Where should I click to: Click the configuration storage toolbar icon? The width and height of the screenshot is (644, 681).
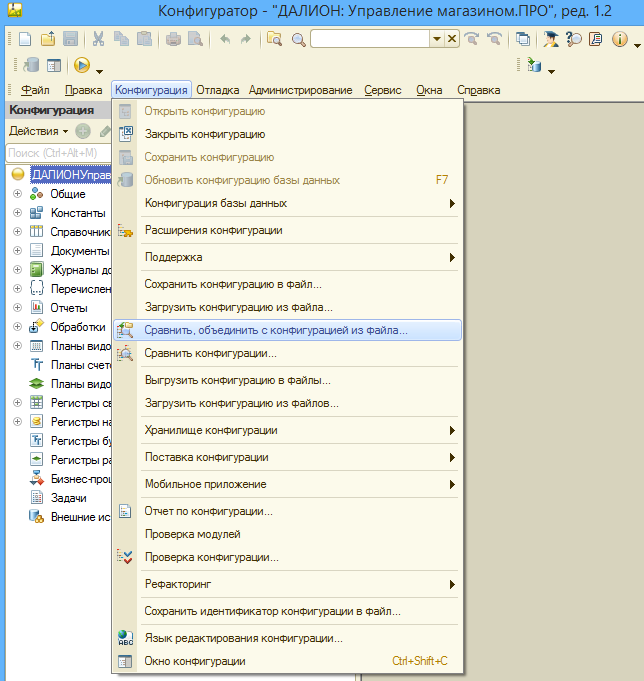534,65
